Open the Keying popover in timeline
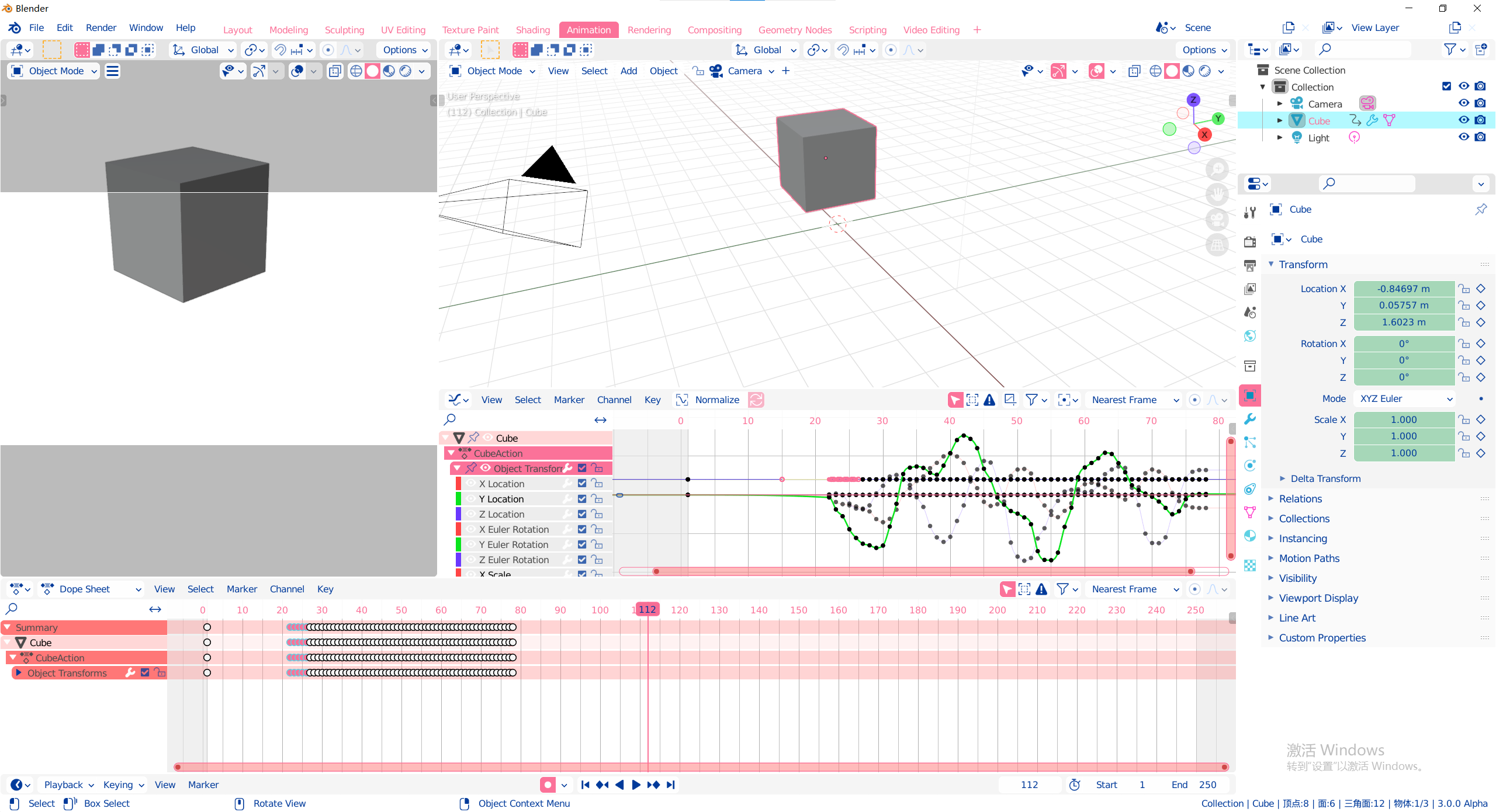The height and width of the screenshot is (812, 1496). 123,785
